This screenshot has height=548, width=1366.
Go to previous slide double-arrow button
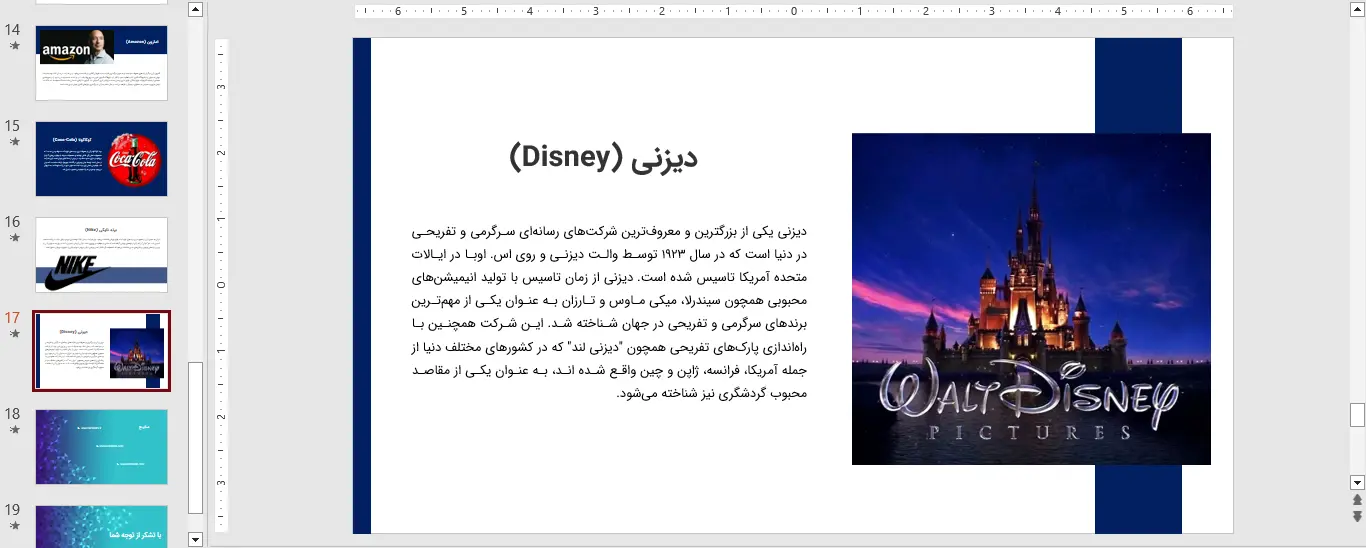[1357, 499]
